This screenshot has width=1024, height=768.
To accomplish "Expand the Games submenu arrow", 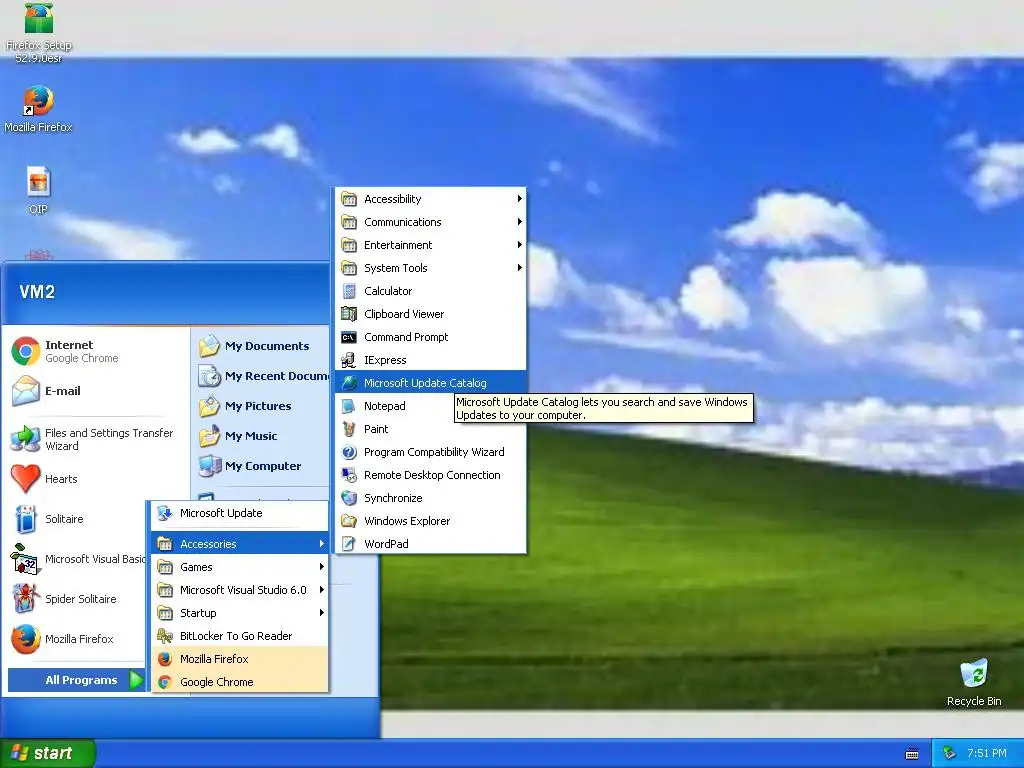I will [321, 567].
